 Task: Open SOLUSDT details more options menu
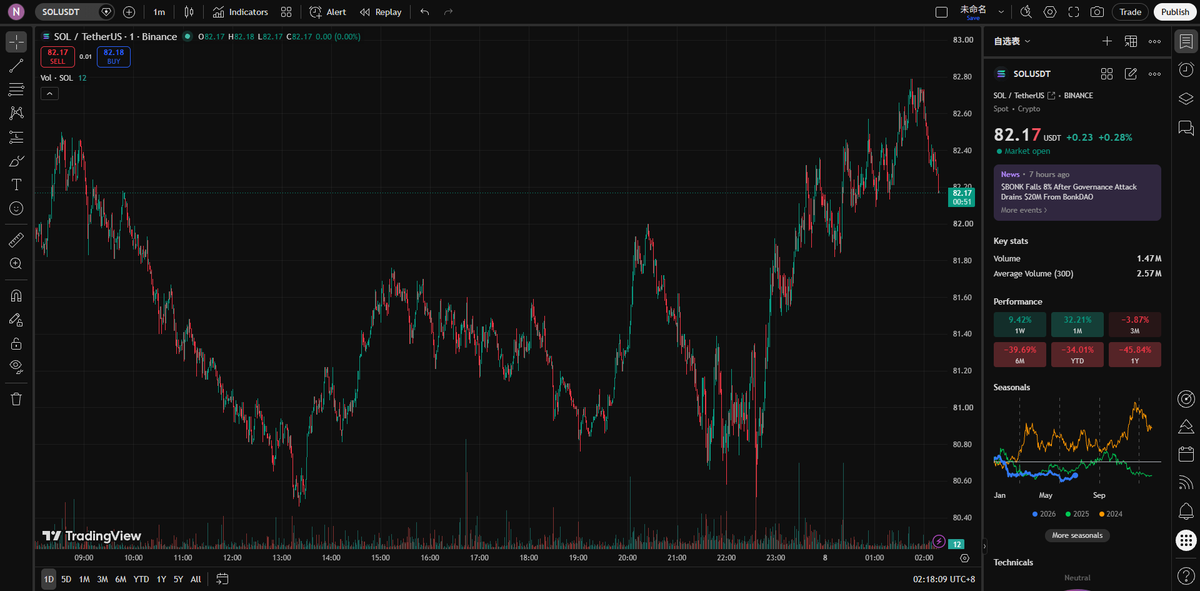click(1155, 74)
